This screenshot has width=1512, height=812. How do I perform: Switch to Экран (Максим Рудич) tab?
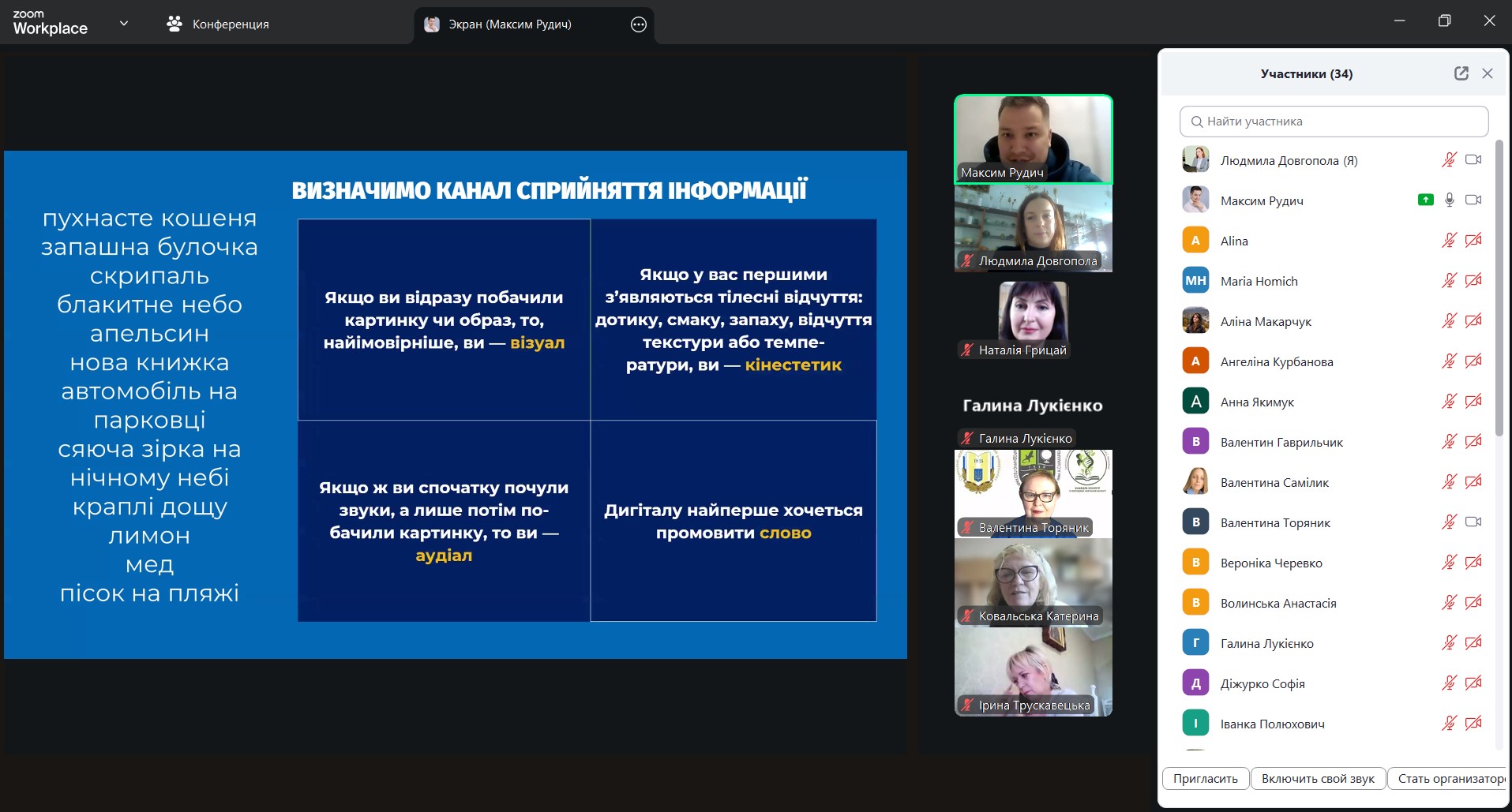pyautogui.click(x=509, y=24)
